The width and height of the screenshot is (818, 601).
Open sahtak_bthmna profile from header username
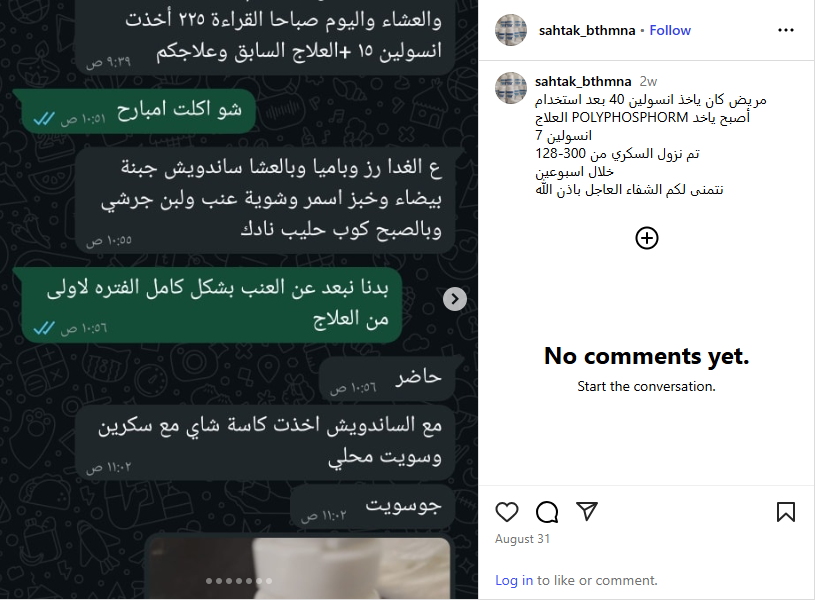(587, 30)
